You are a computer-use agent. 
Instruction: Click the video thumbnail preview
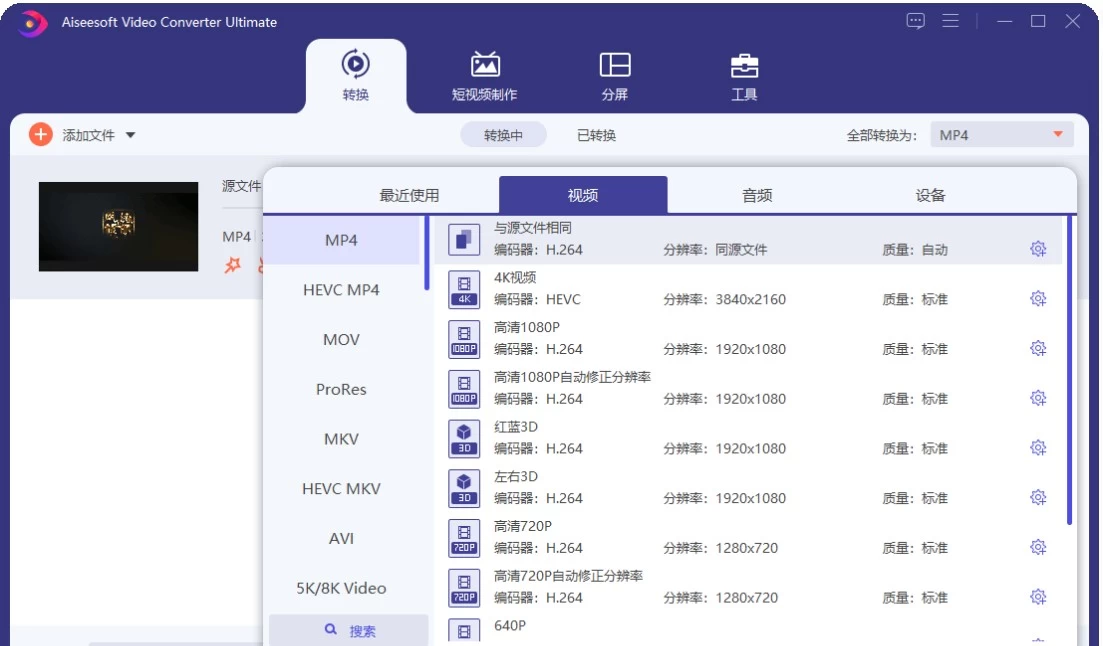(118, 227)
